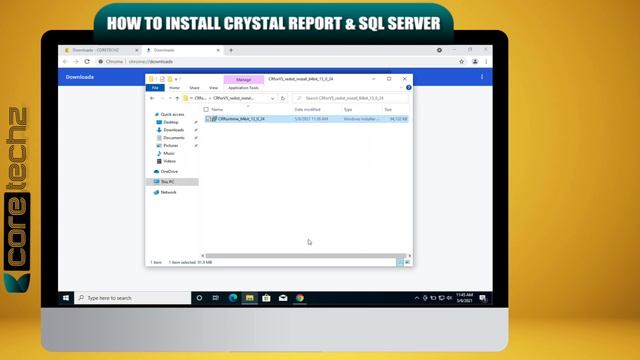Select the CRRuntime_64bit_13_0_24 installer file
The image size is (640, 360).
241,119
